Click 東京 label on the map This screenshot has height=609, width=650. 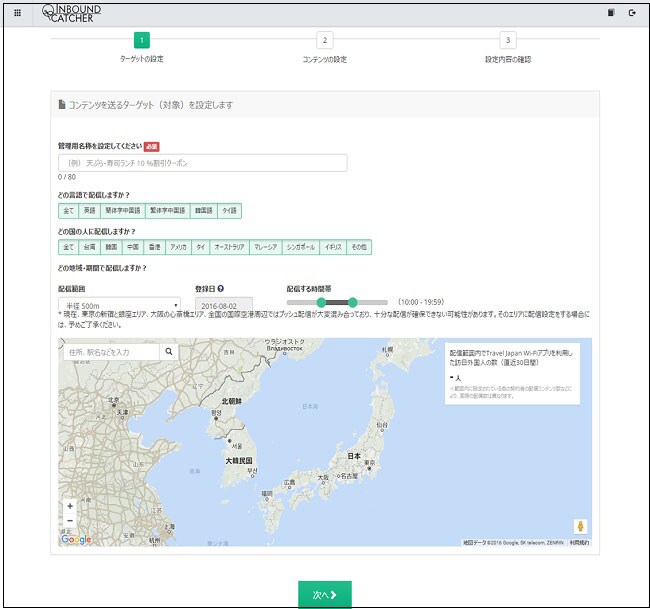coord(369,462)
